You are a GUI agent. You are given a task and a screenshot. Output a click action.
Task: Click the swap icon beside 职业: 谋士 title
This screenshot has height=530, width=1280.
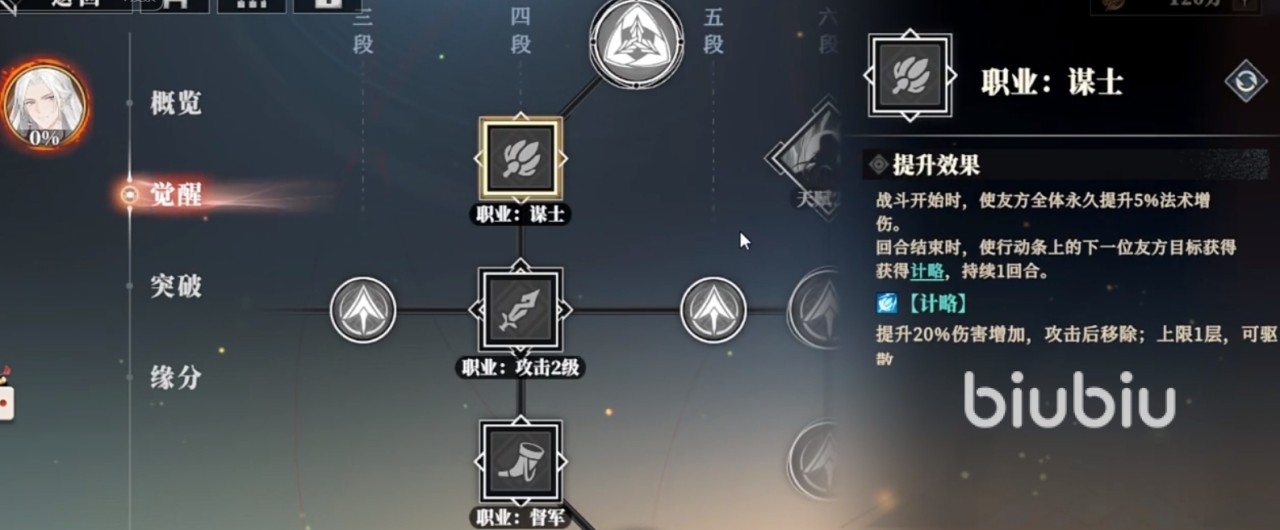[1245, 82]
